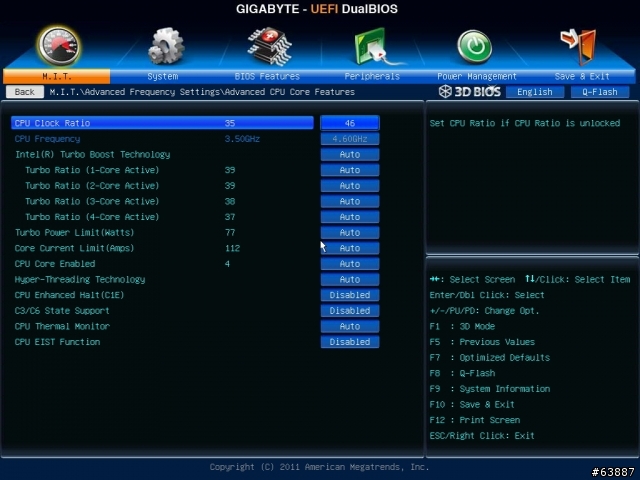Open the BIOS Features tab
Viewport: 640px width, 480px height.
pyautogui.click(x=267, y=76)
